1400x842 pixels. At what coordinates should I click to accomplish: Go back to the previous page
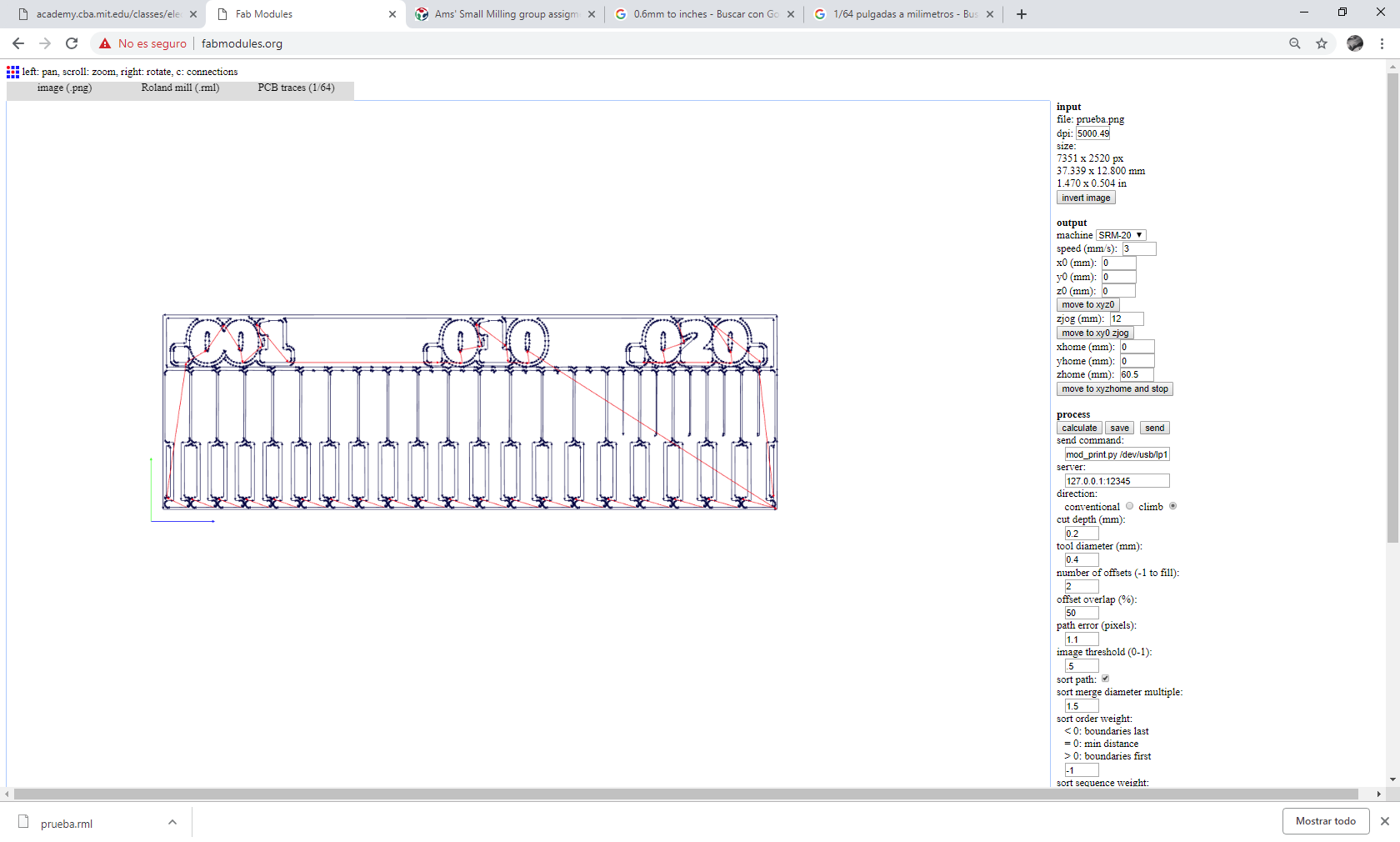[x=18, y=43]
